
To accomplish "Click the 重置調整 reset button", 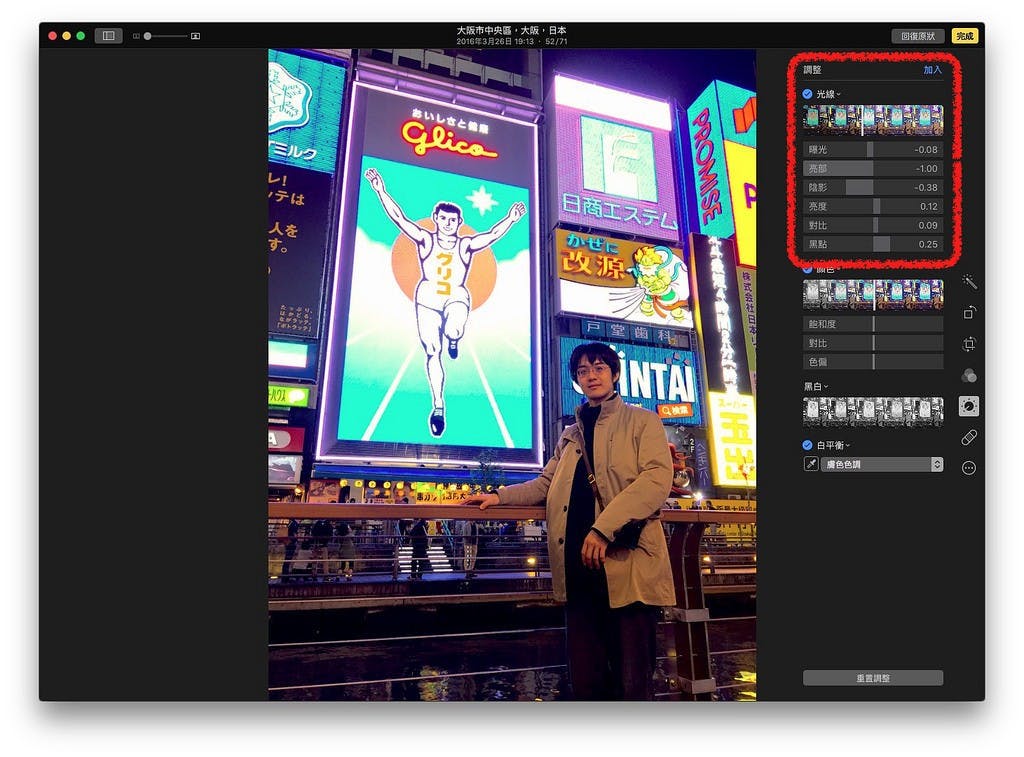I will tap(873, 678).
